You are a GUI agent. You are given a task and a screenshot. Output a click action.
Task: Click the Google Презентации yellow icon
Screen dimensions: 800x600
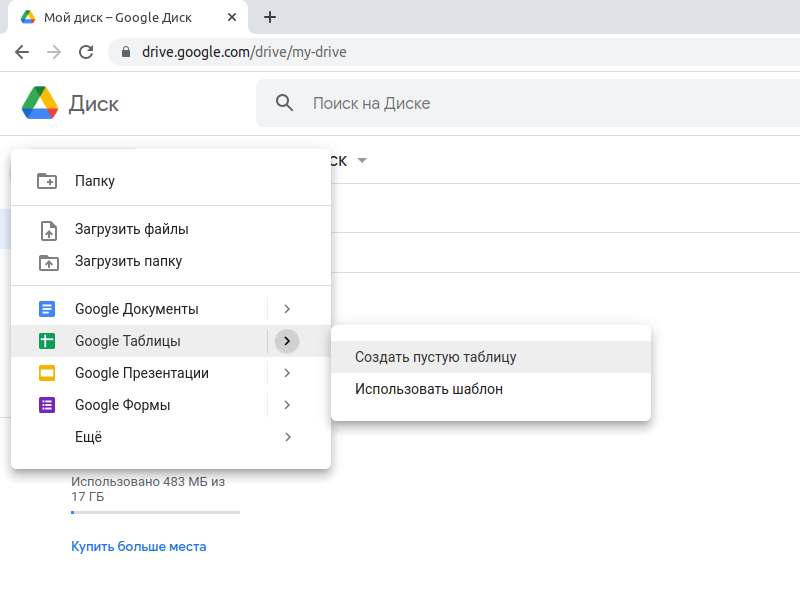tap(47, 373)
